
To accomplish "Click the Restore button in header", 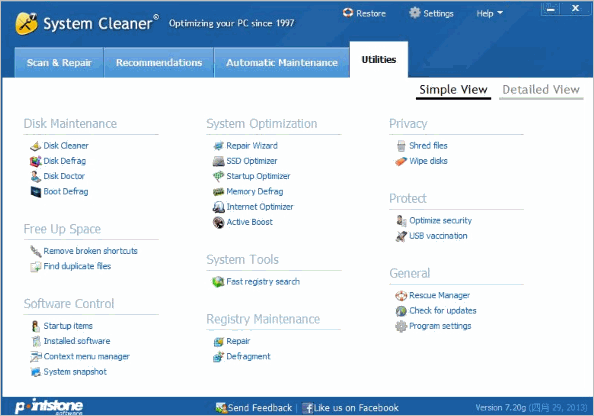I will pyautogui.click(x=364, y=13).
